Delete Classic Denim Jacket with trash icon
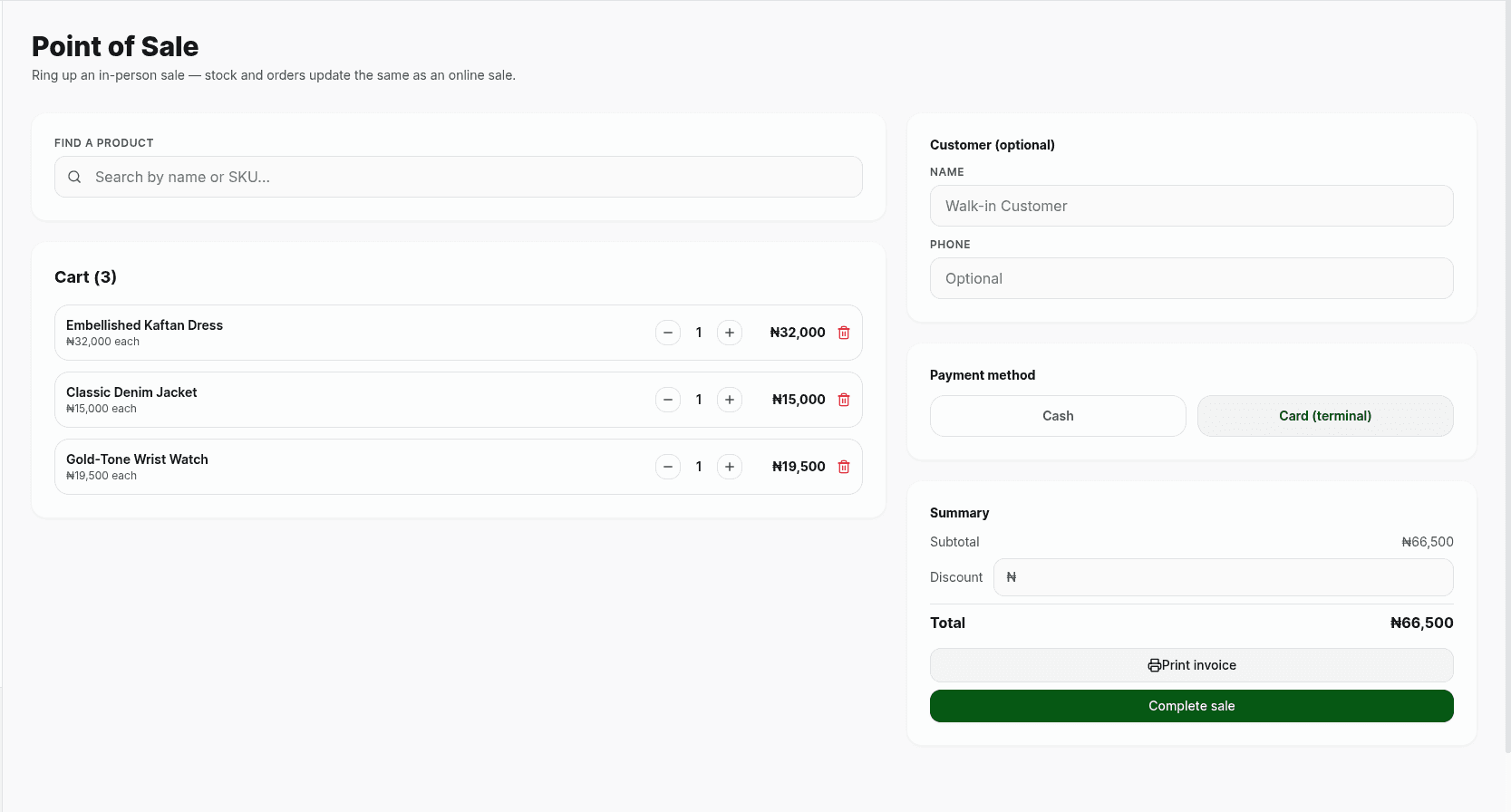Viewport: 1511px width, 812px height. click(x=844, y=400)
